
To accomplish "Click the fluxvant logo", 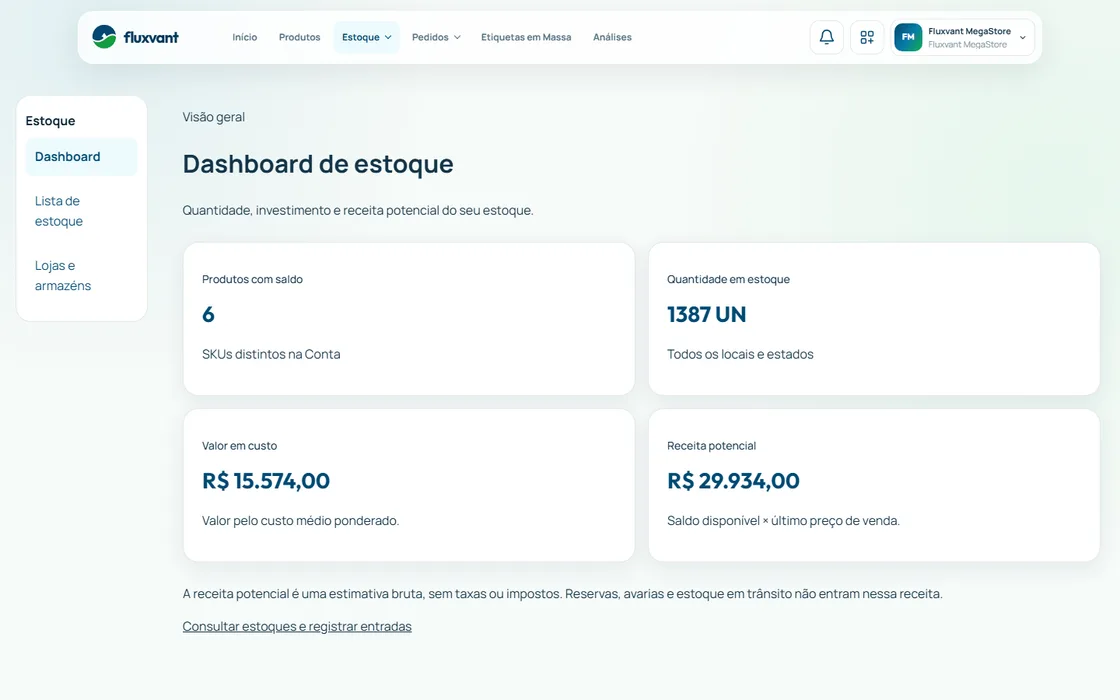I will click(135, 37).
